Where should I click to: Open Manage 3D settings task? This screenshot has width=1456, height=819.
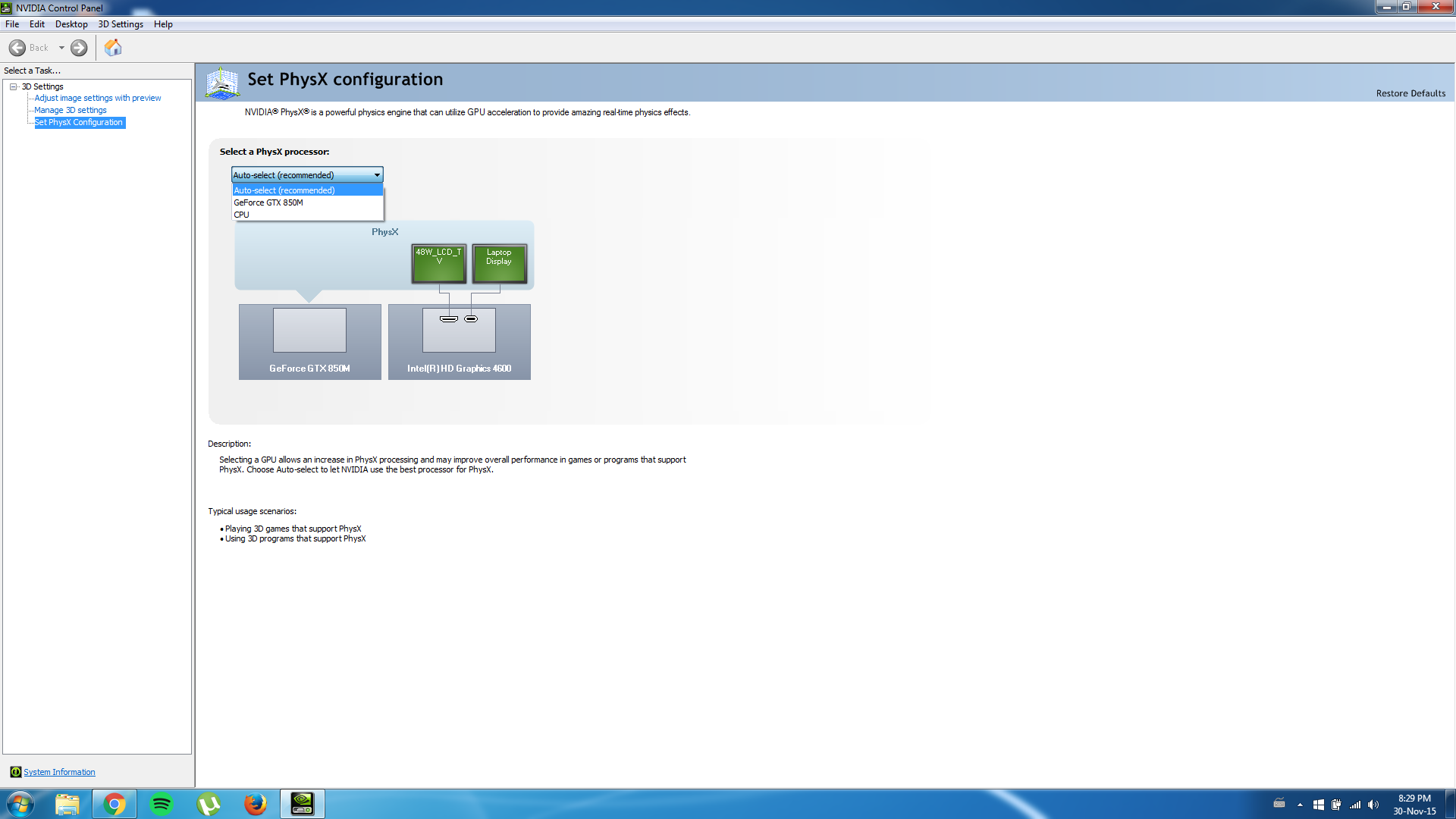coord(71,110)
